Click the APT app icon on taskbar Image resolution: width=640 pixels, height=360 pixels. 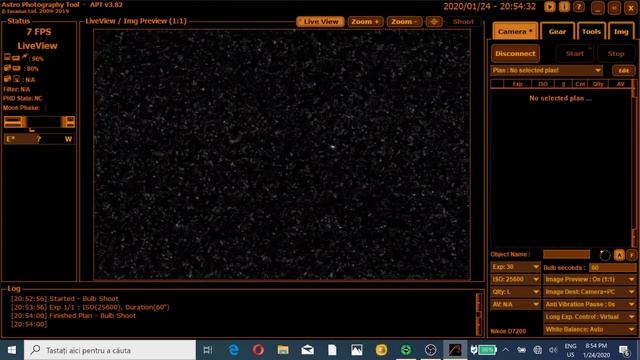455,350
